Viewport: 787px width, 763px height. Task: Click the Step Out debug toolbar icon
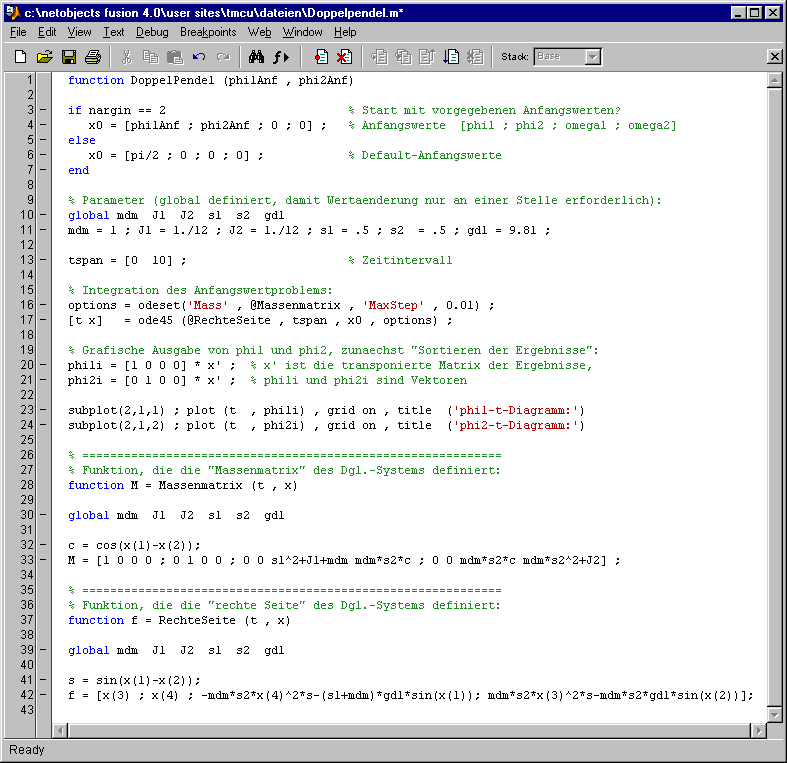pyautogui.click(x=427, y=57)
